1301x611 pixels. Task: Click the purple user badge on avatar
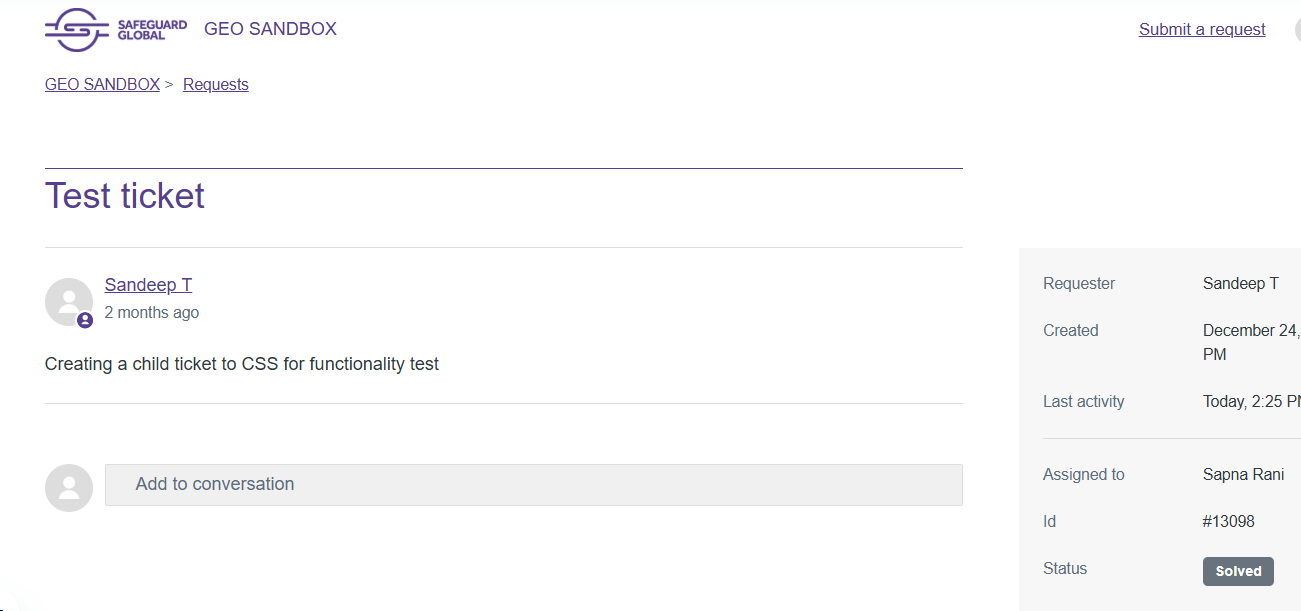85,320
